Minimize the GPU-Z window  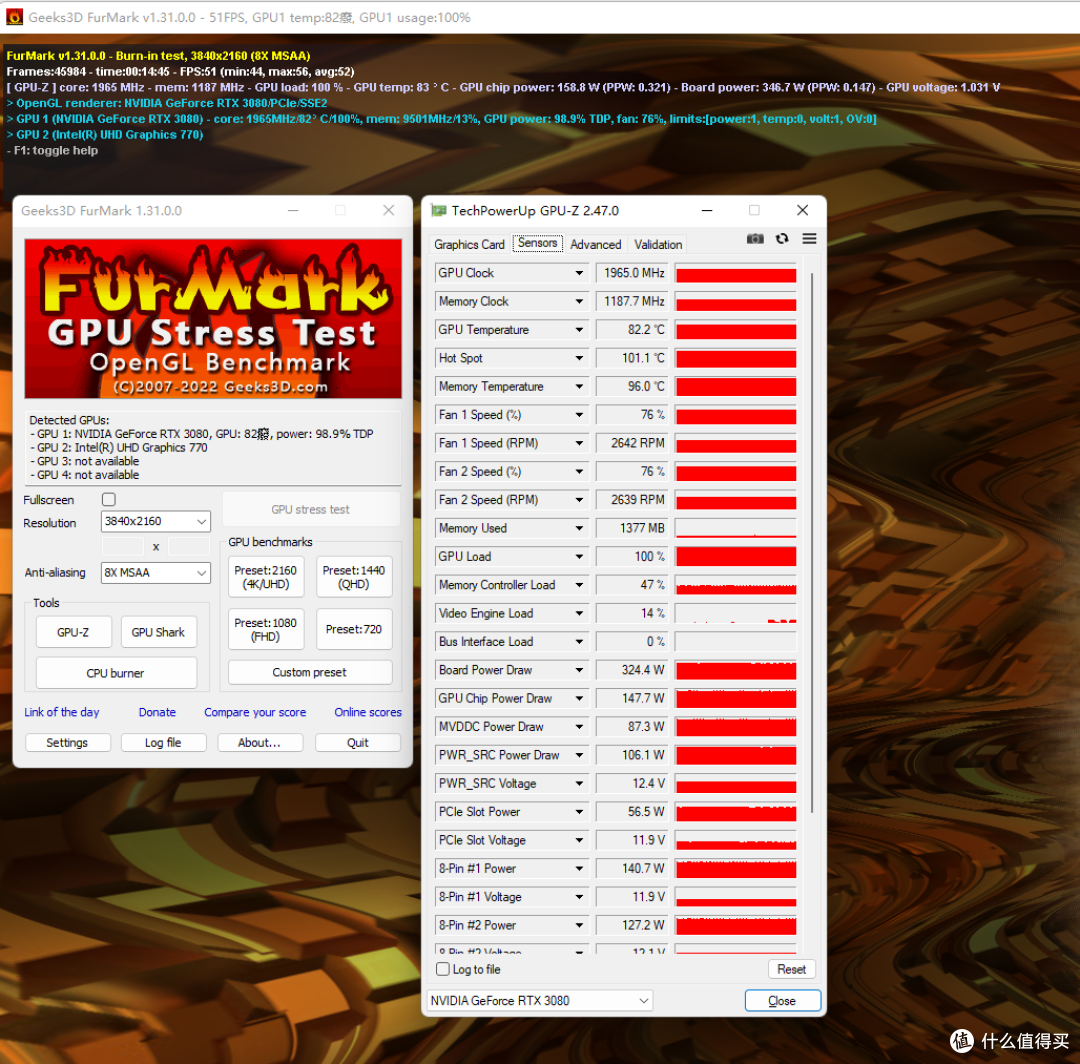(707, 210)
